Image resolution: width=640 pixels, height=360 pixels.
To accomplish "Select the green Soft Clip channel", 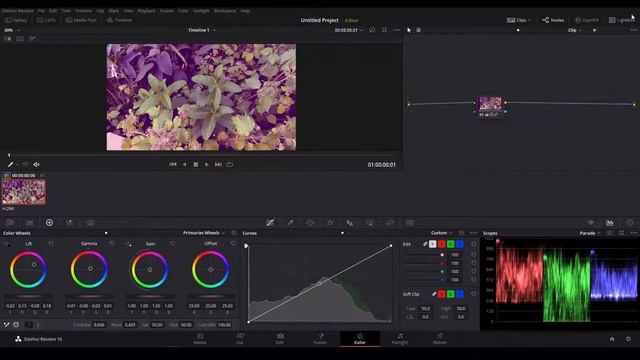I will click(x=451, y=294).
